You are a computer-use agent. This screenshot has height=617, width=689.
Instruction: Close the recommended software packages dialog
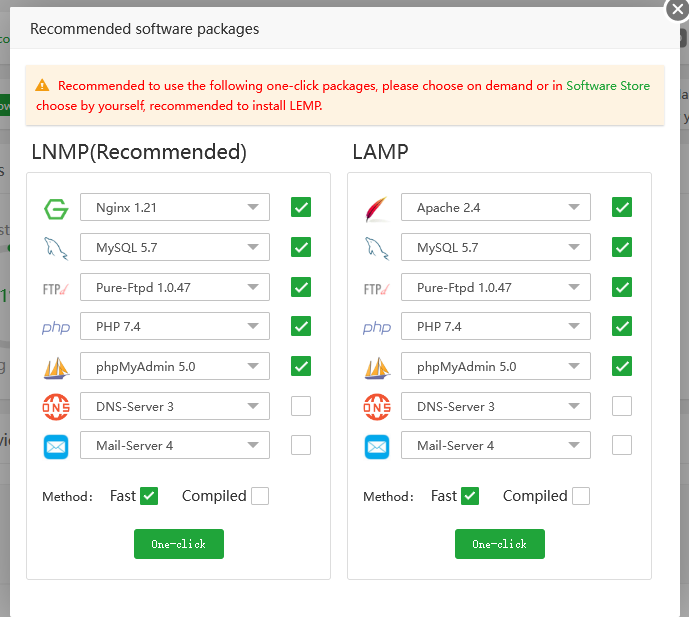[677, 9]
